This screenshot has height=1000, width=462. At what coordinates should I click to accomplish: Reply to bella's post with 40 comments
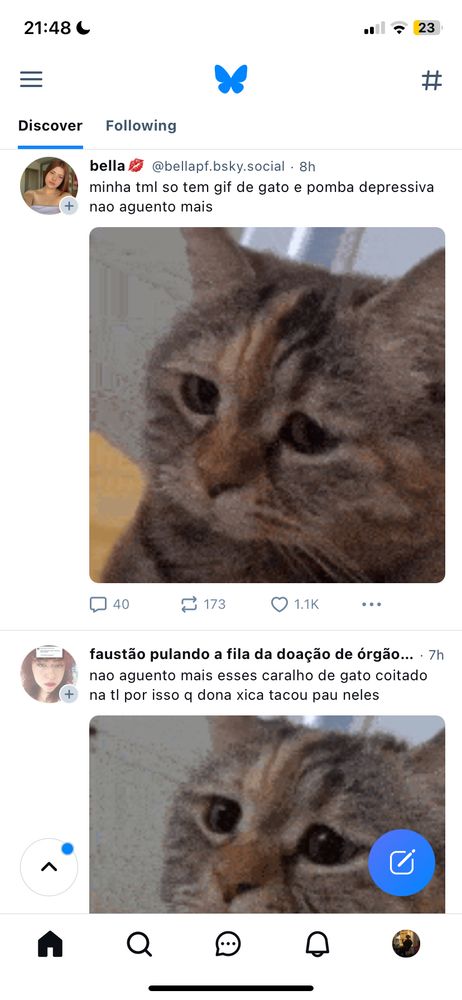coord(109,604)
